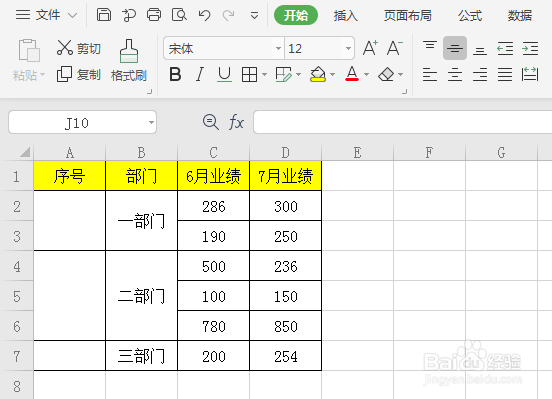552x399 pixels.
Task: Open the Name Box dropdown arrow
Action: click(151, 122)
